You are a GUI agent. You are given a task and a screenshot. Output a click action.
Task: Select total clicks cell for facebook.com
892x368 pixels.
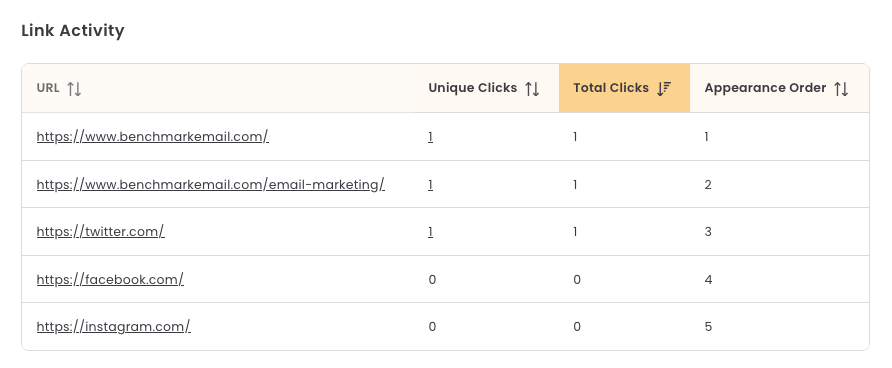point(577,280)
